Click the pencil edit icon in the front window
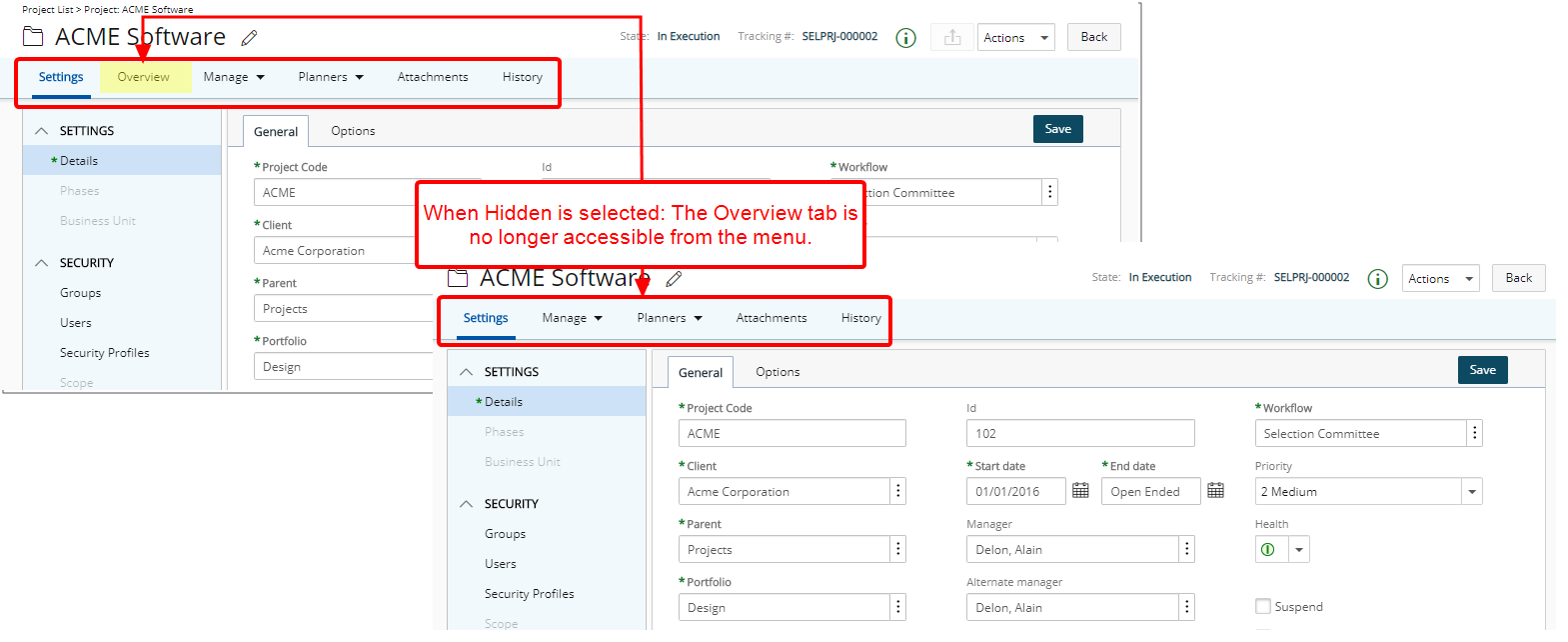 click(674, 279)
